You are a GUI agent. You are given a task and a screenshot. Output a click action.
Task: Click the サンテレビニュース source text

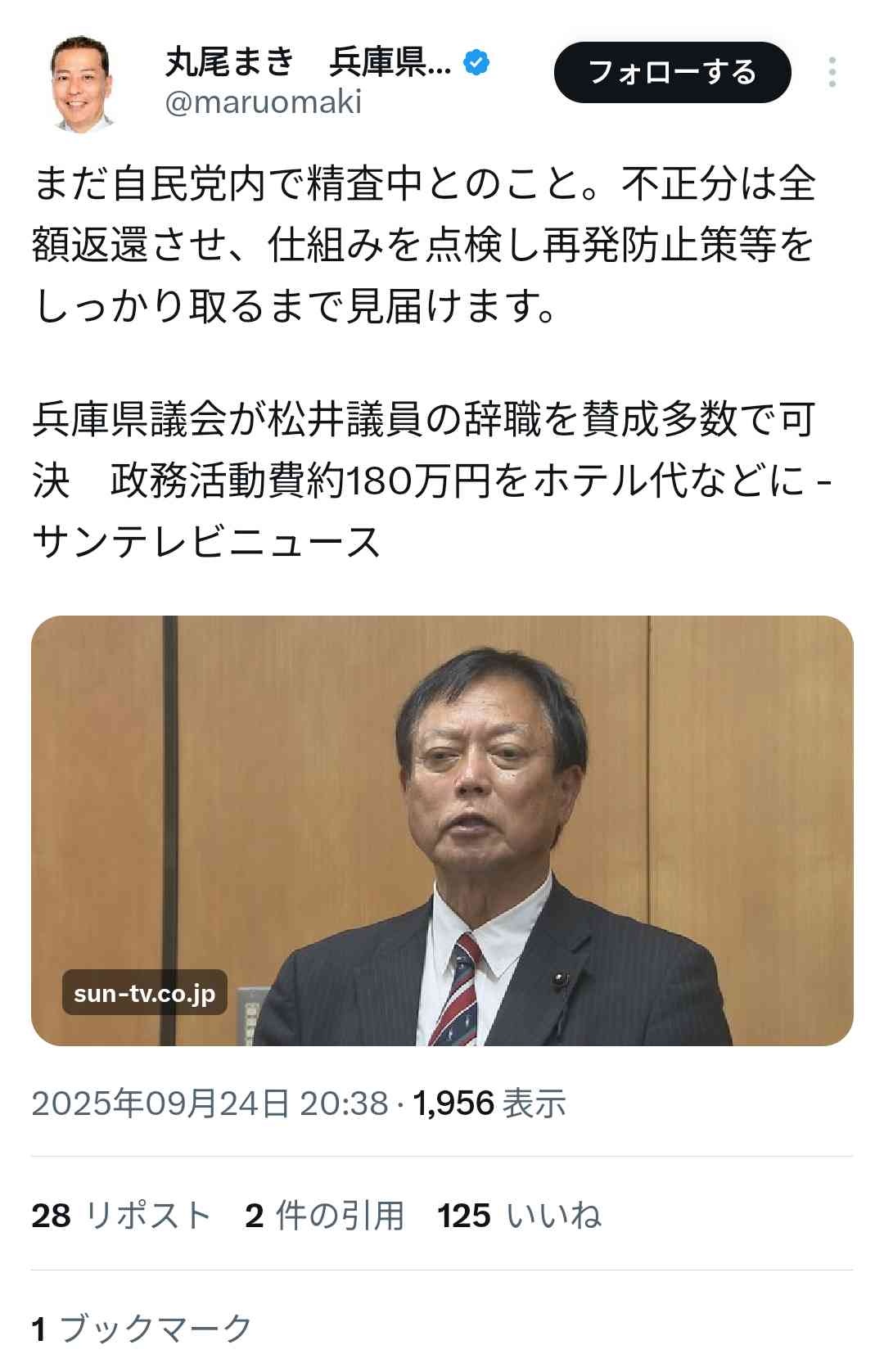tap(206, 542)
